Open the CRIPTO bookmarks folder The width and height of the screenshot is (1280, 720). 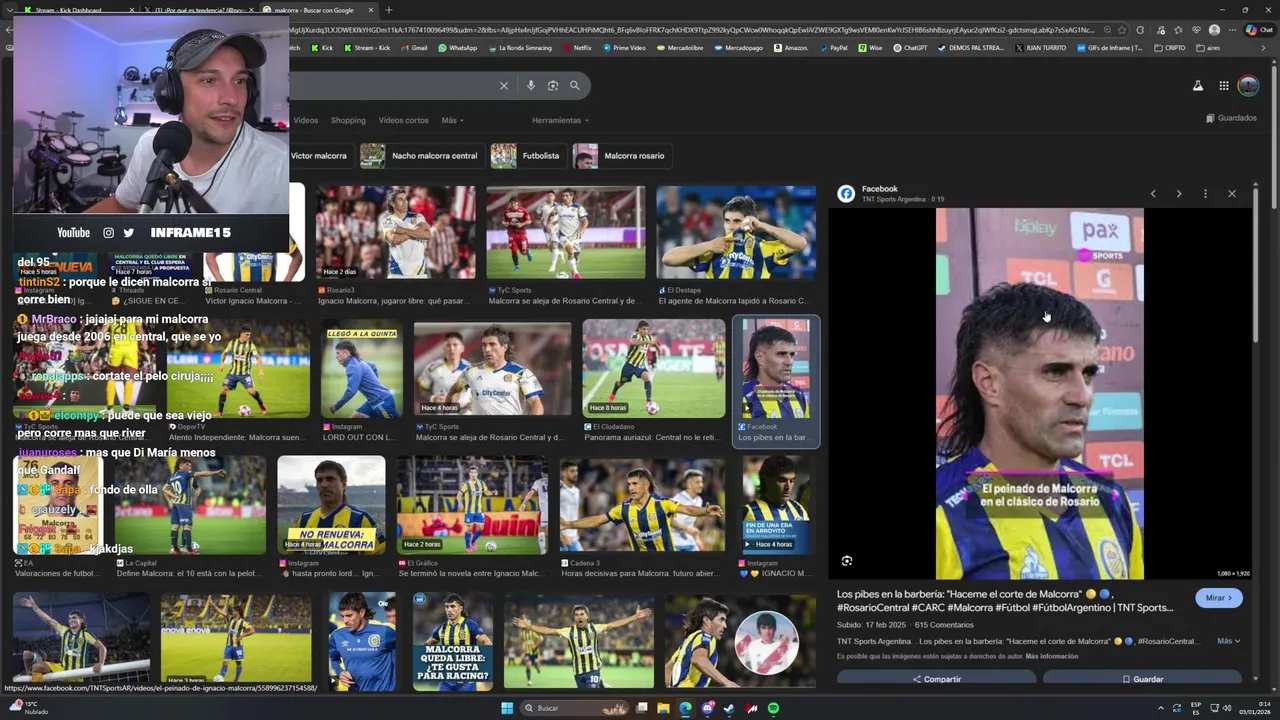coord(1170,48)
